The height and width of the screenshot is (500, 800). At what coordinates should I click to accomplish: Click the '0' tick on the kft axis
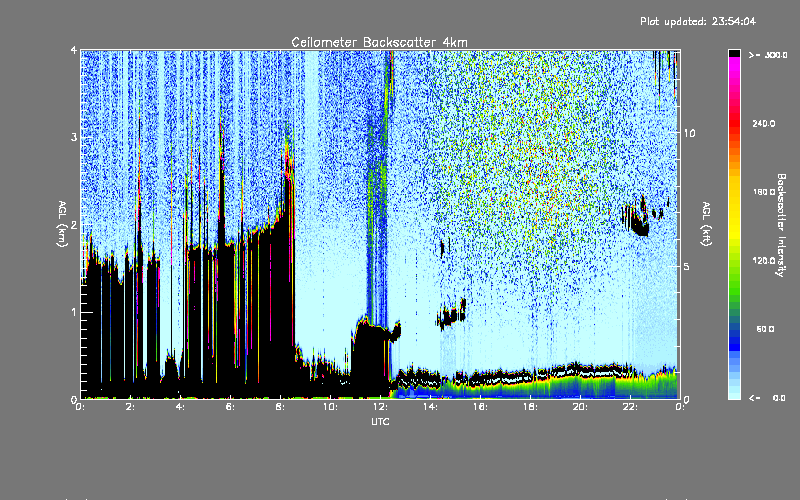coord(686,400)
